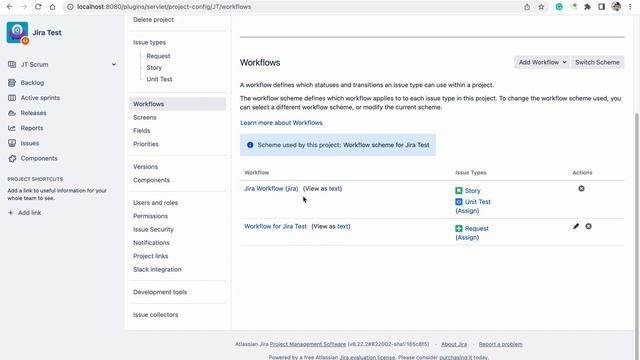Open Screens in project settings menu
This screenshot has height=360, width=640.
pos(144,118)
